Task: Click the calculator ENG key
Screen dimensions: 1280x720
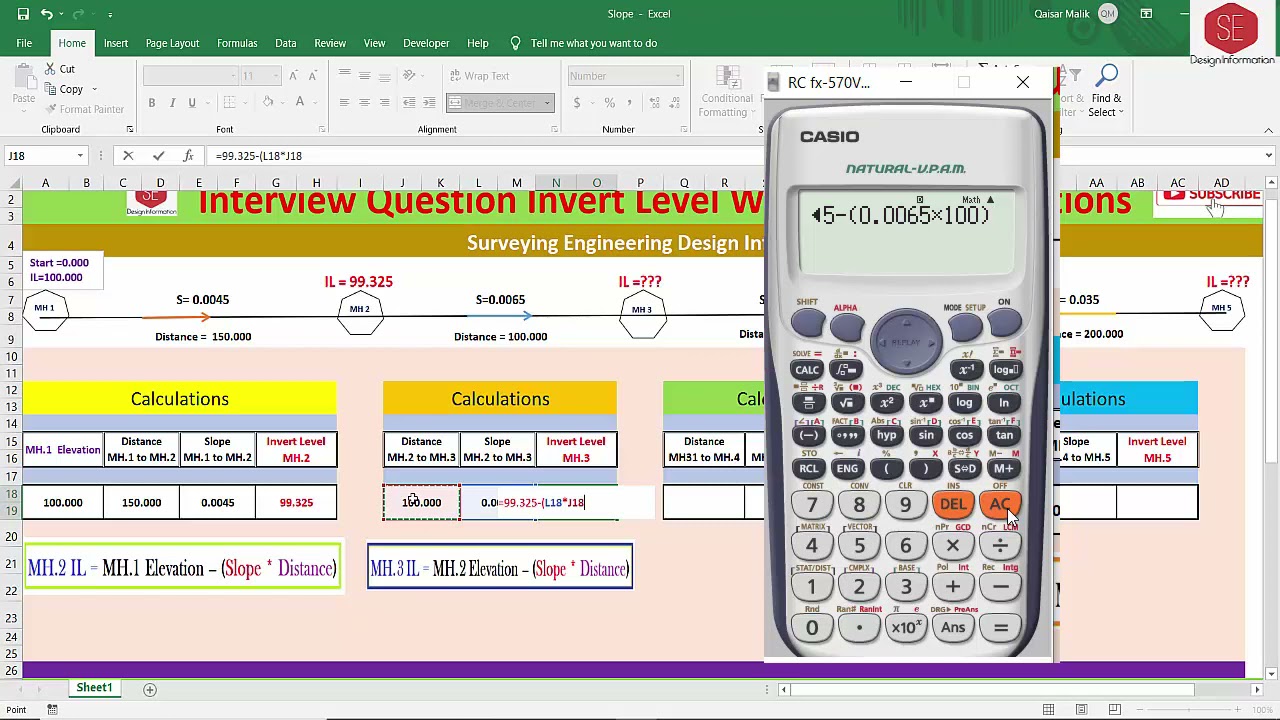Action: point(847,469)
